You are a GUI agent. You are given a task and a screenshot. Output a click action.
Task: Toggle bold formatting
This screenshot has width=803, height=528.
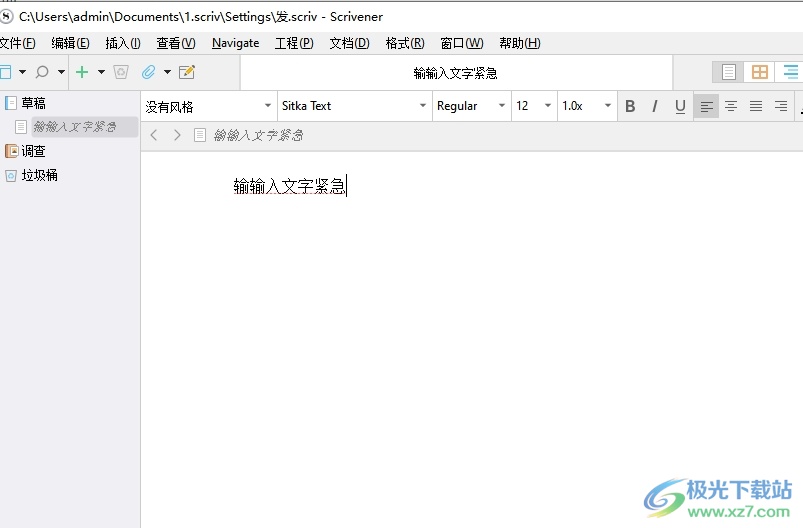(x=630, y=106)
